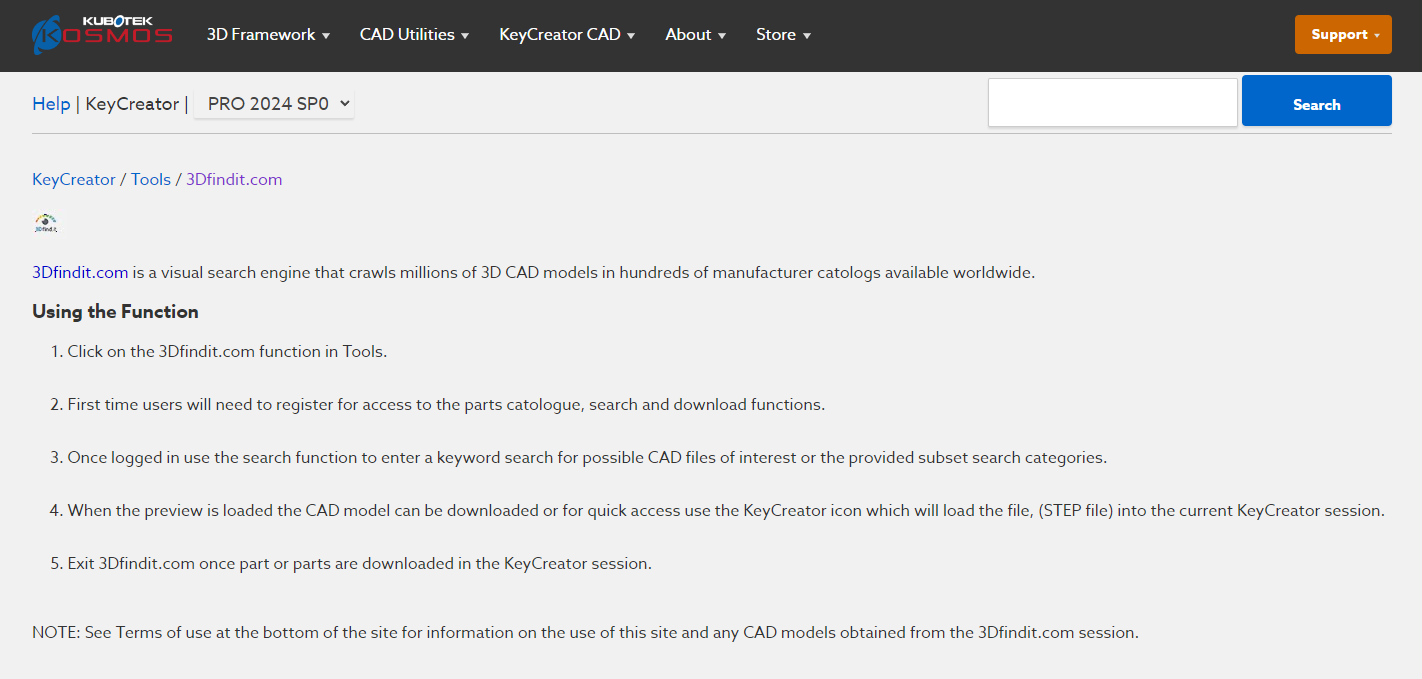Go to Tools breadcrumb link
This screenshot has width=1422, height=679.
coord(151,180)
